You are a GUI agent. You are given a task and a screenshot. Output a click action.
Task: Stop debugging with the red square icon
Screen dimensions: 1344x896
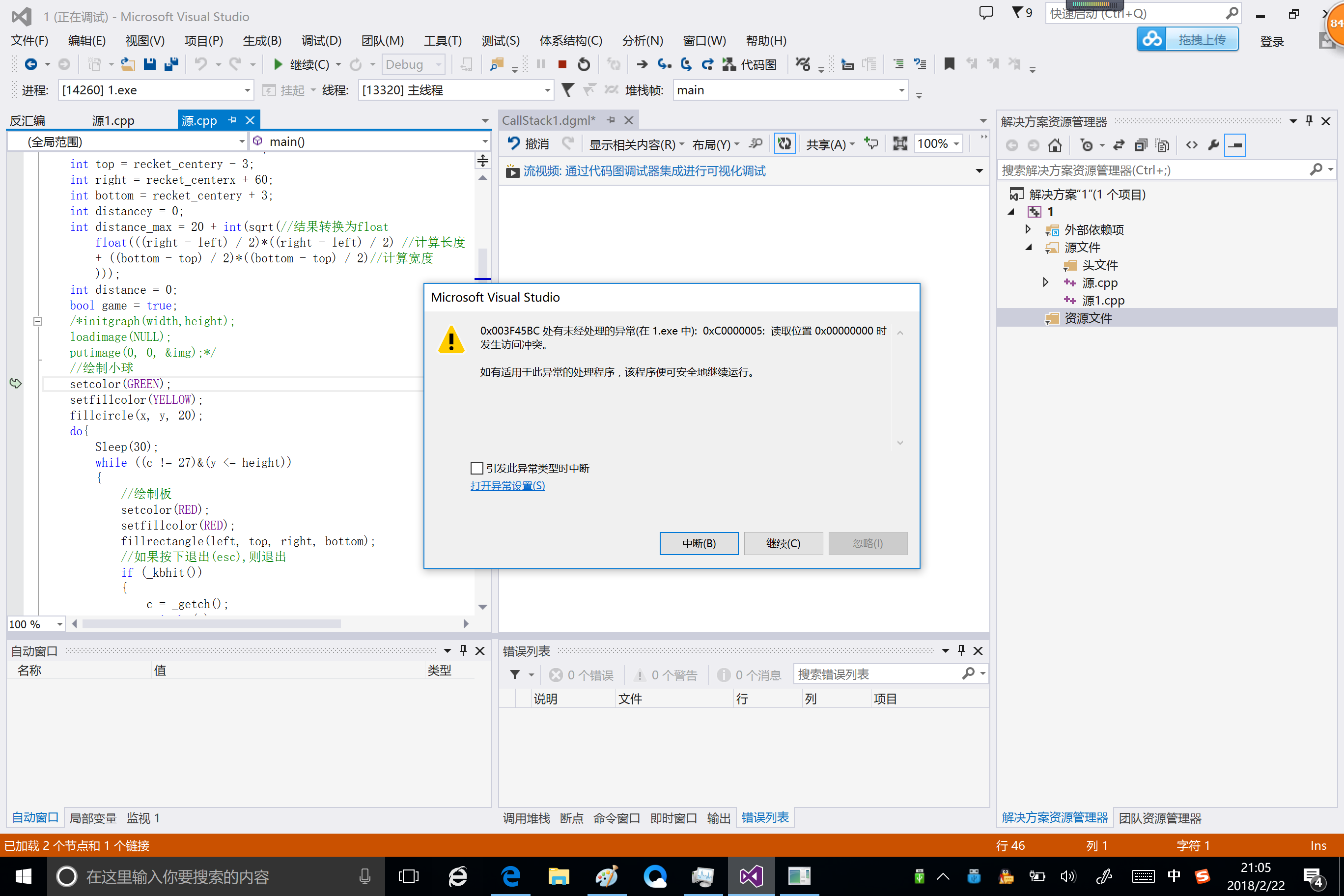(x=562, y=64)
